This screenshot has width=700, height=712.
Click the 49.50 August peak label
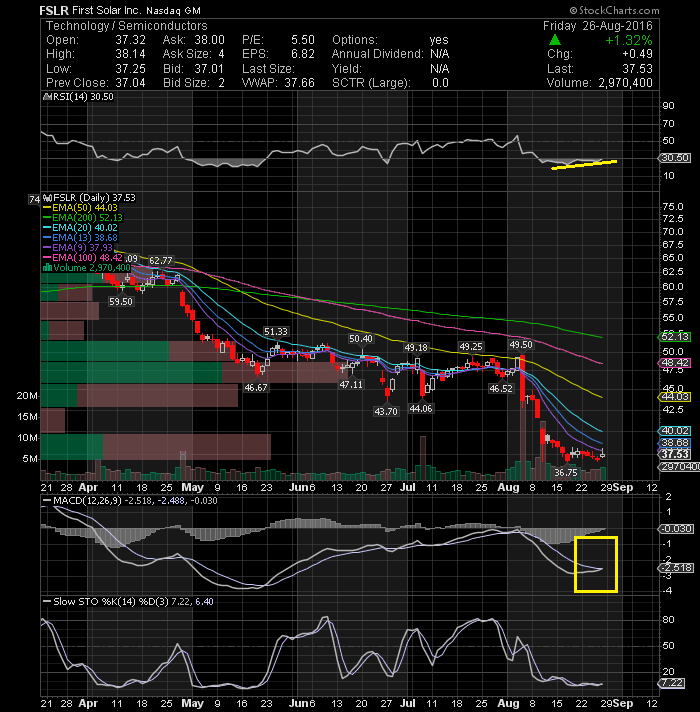pos(521,345)
